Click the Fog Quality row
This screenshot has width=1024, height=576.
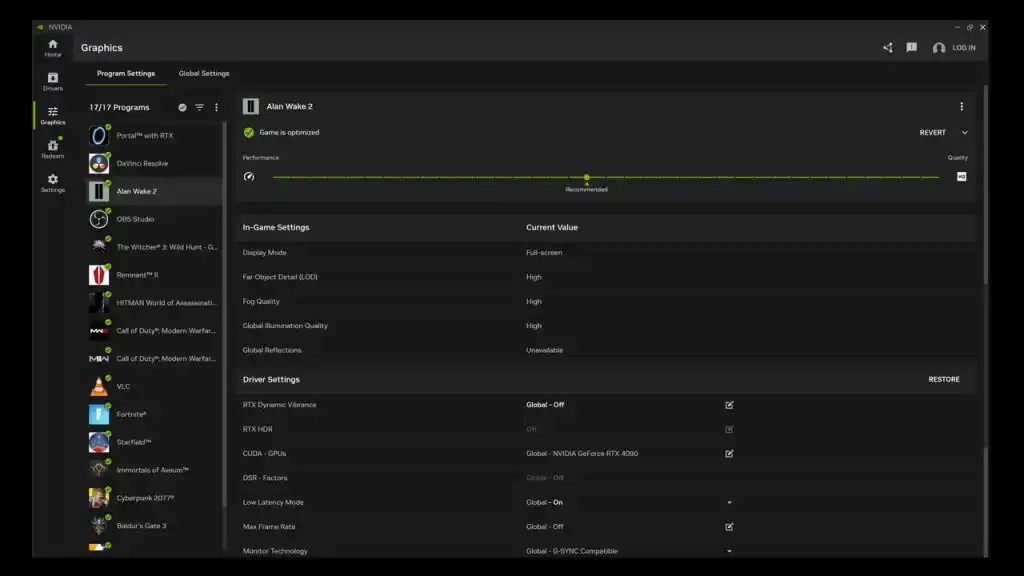click(x=606, y=301)
